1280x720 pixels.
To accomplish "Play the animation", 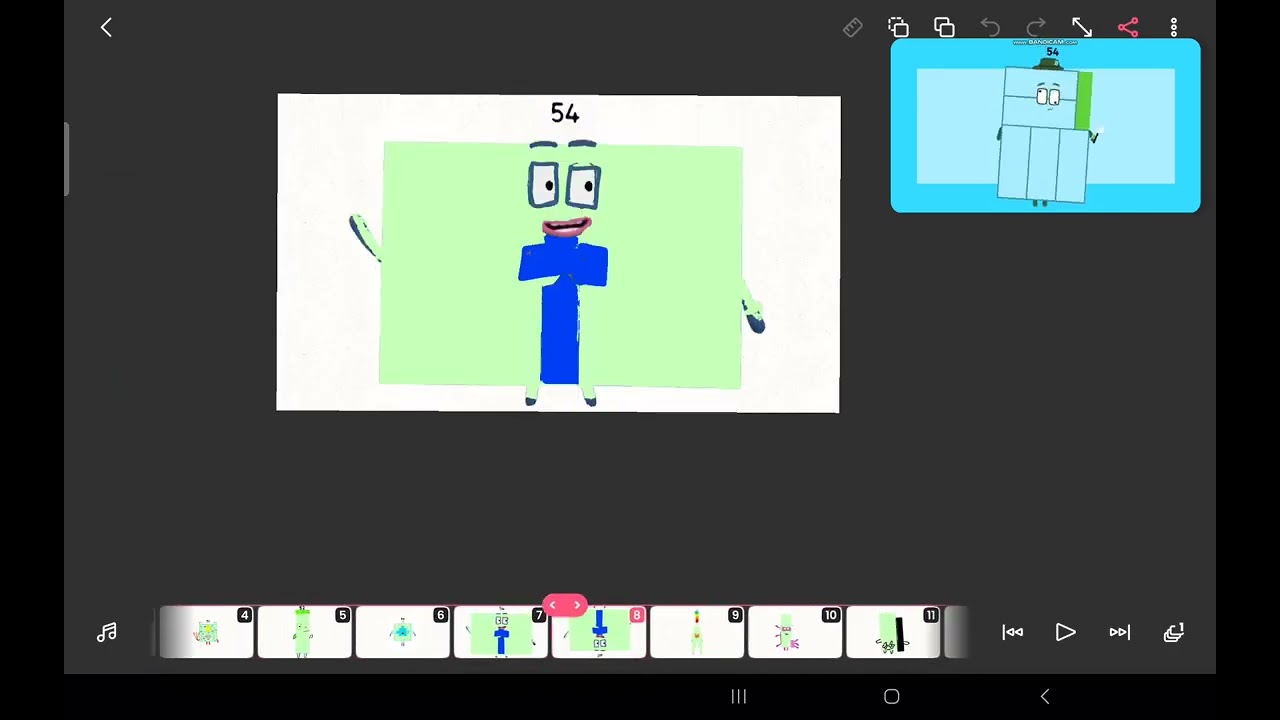I will (1065, 632).
